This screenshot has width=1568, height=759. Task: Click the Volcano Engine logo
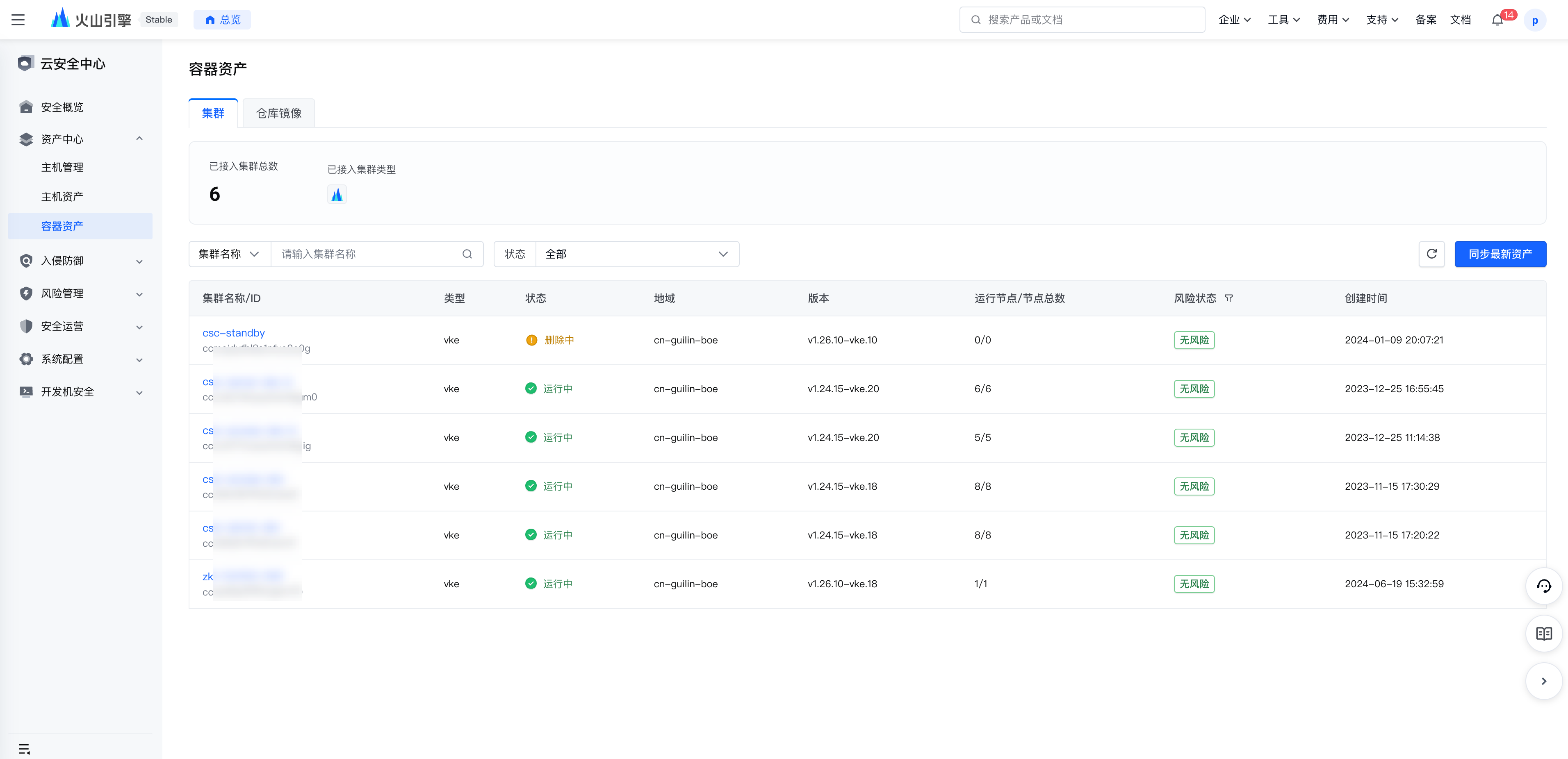coord(91,19)
